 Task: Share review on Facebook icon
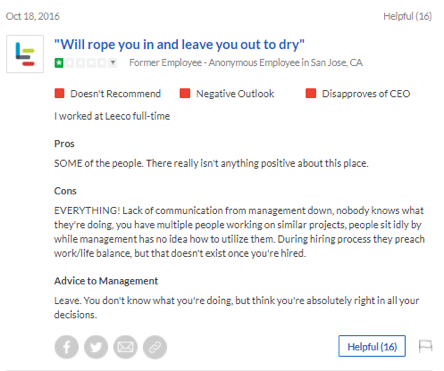point(67,347)
